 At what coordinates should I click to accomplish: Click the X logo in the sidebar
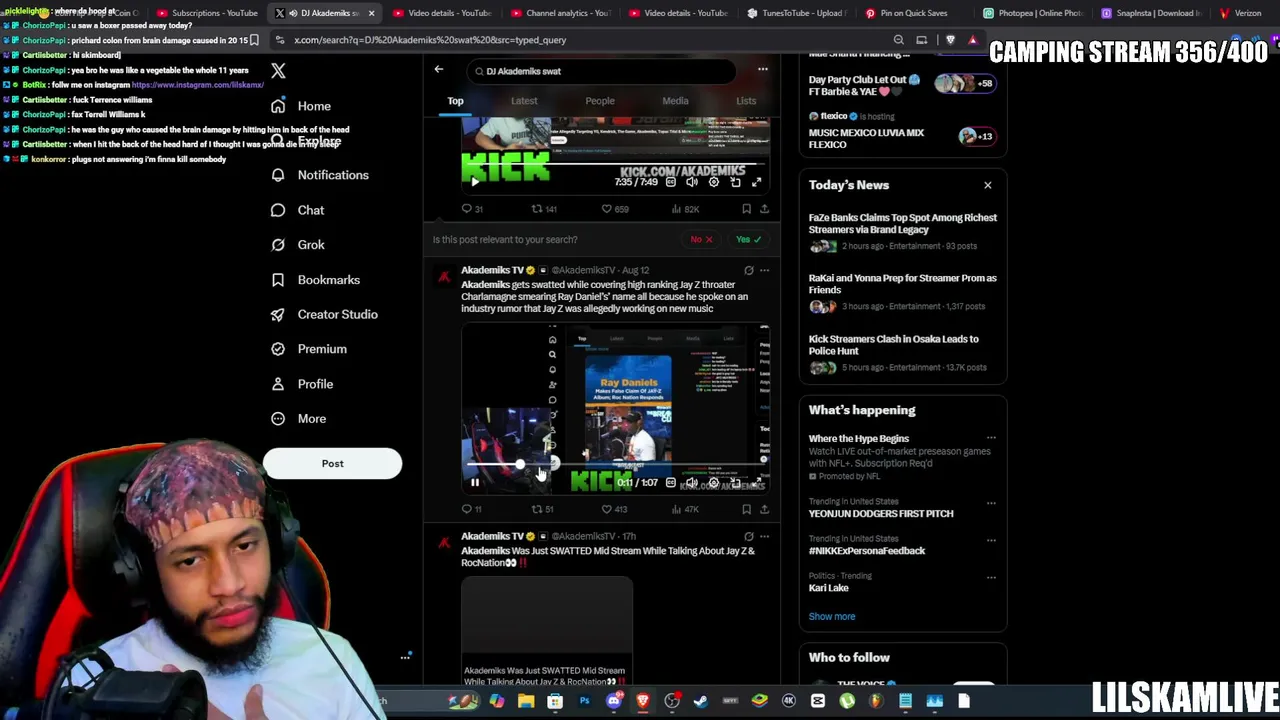(x=278, y=71)
